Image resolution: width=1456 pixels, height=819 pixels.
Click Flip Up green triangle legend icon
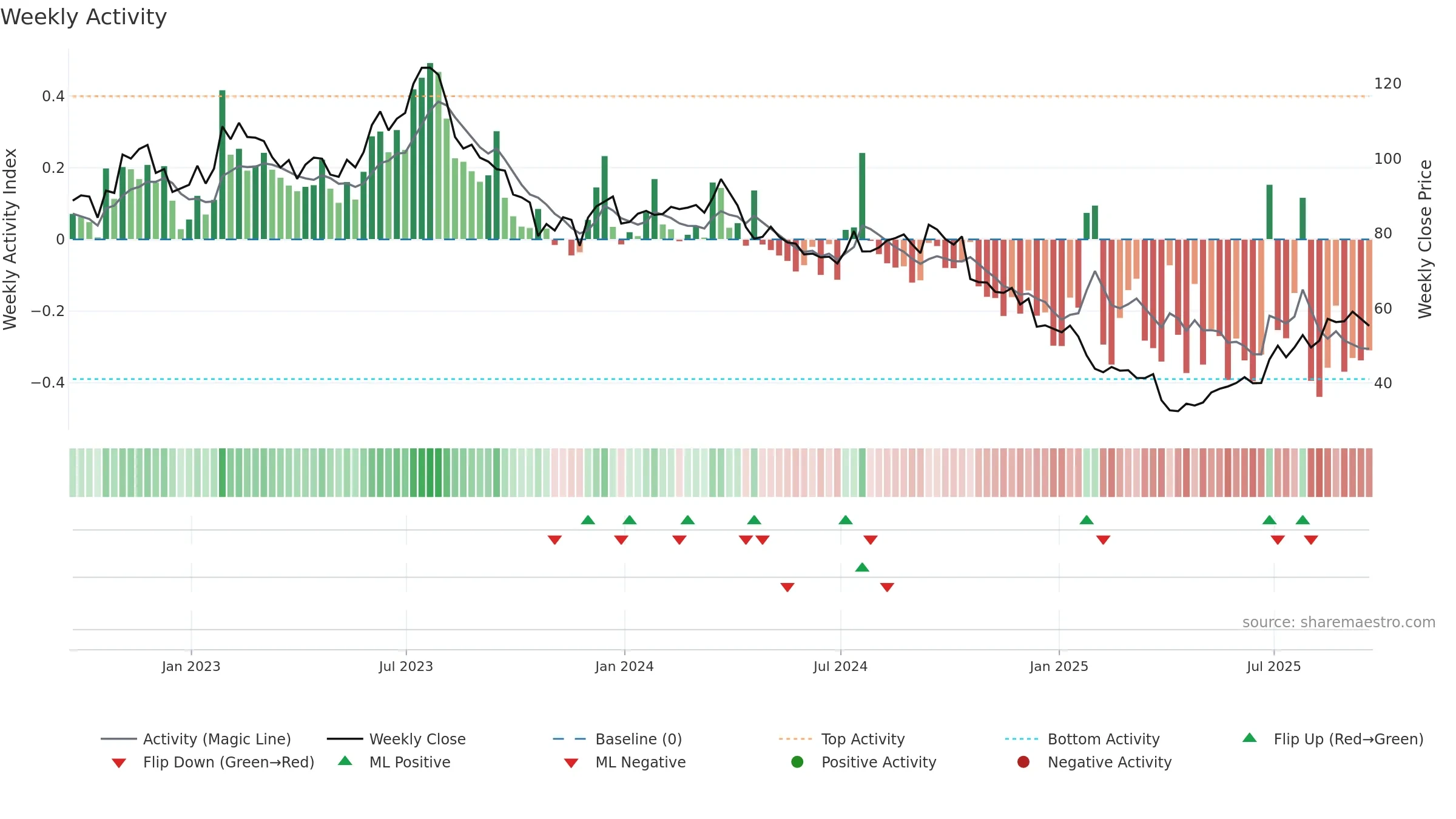[x=1250, y=738]
